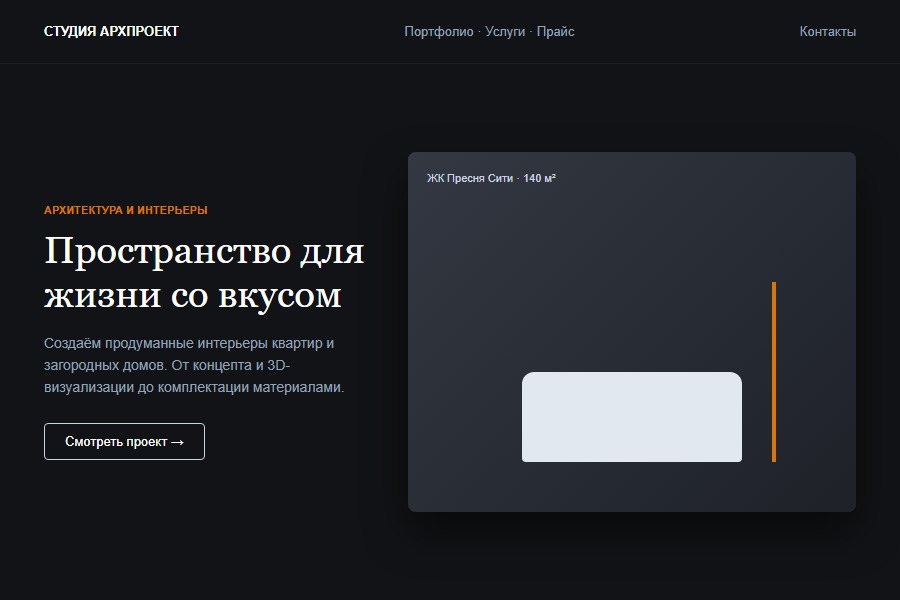900x600 pixels.
Task: Go to the Услуги section
Action: 505,32
